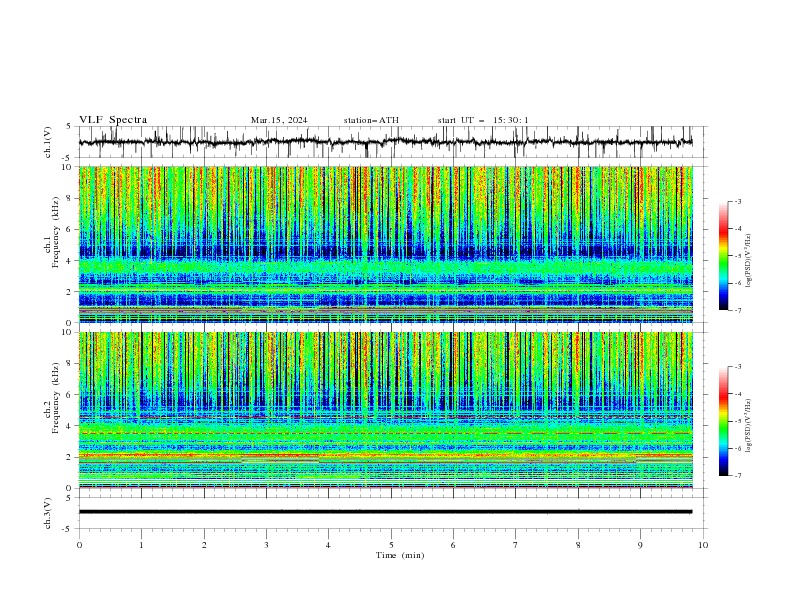
Task: Click the "-7" tick on ch.2 colorbar
Action: pyautogui.click(x=737, y=476)
